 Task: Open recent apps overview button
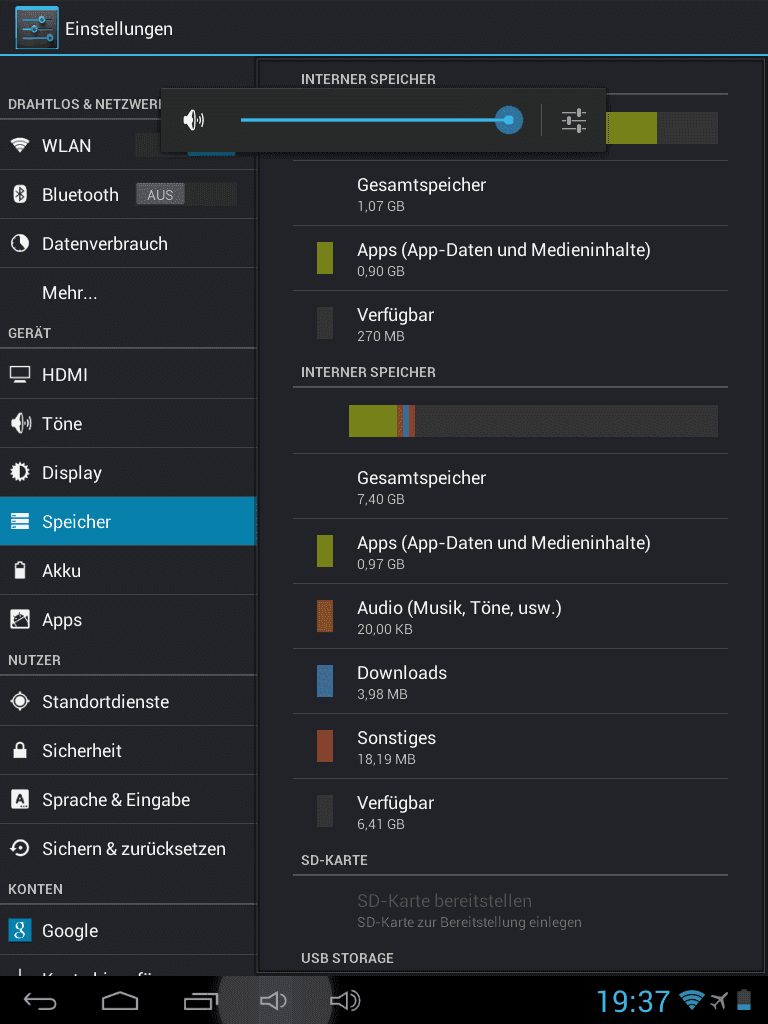pyautogui.click(x=200, y=1000)
